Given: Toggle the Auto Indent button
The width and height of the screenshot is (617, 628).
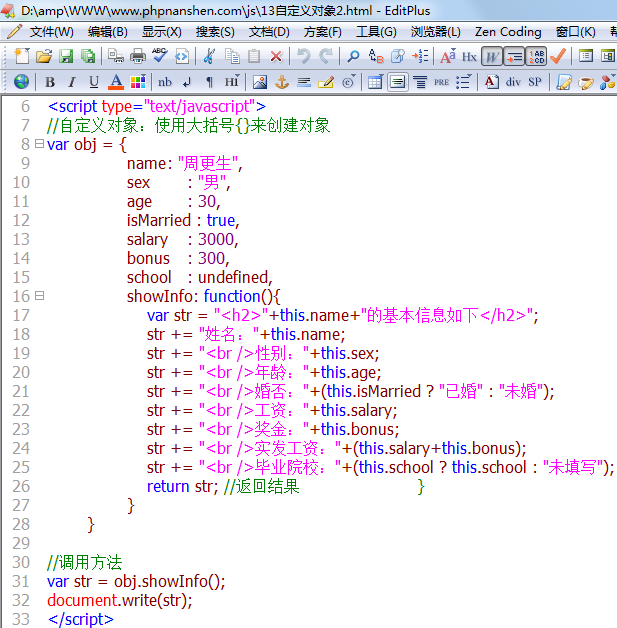Looking at the screenshot, I should point(514,56).
